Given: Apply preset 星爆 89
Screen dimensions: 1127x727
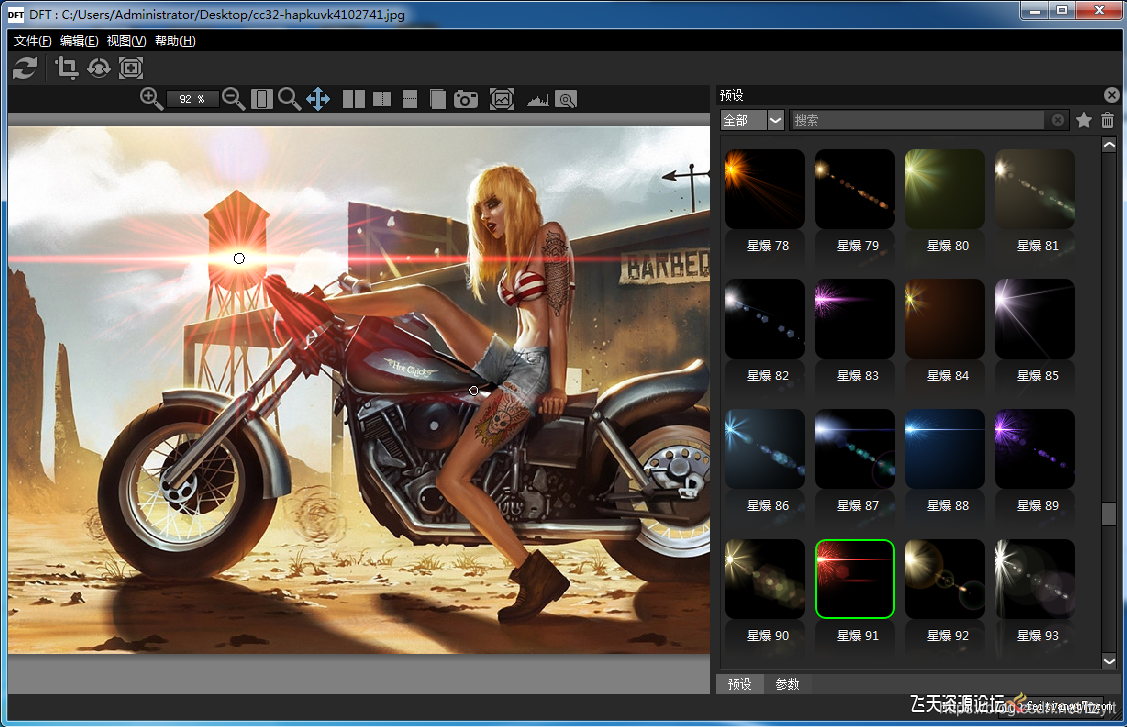Looking at the screenshot, I should (1035, 449).
